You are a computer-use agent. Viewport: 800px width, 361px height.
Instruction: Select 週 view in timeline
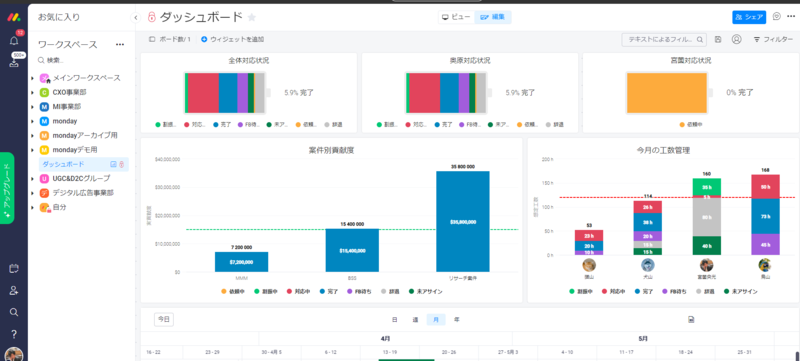(x=415, y=320)
